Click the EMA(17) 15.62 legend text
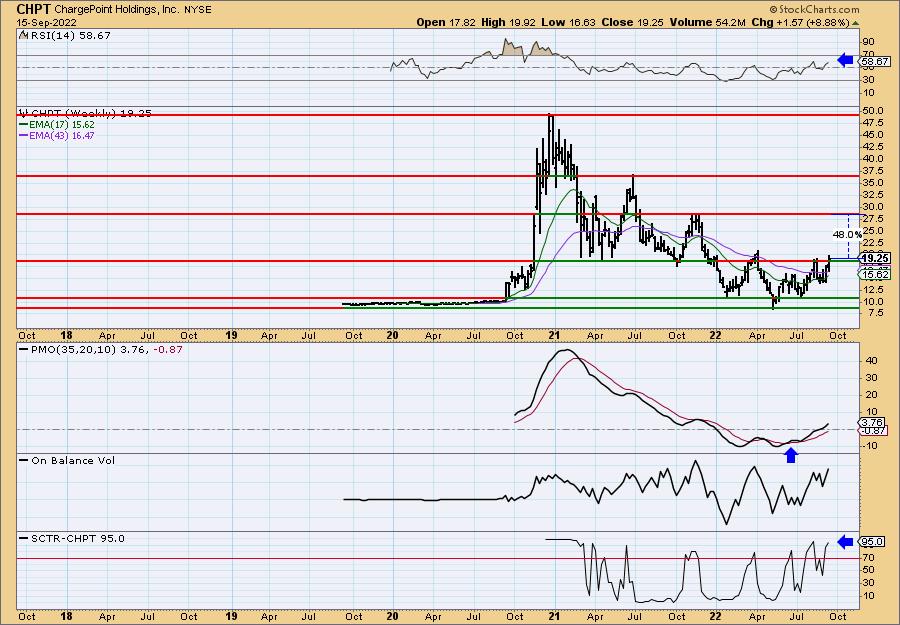This screenshot has width=900, height=625. coord(62,125)
